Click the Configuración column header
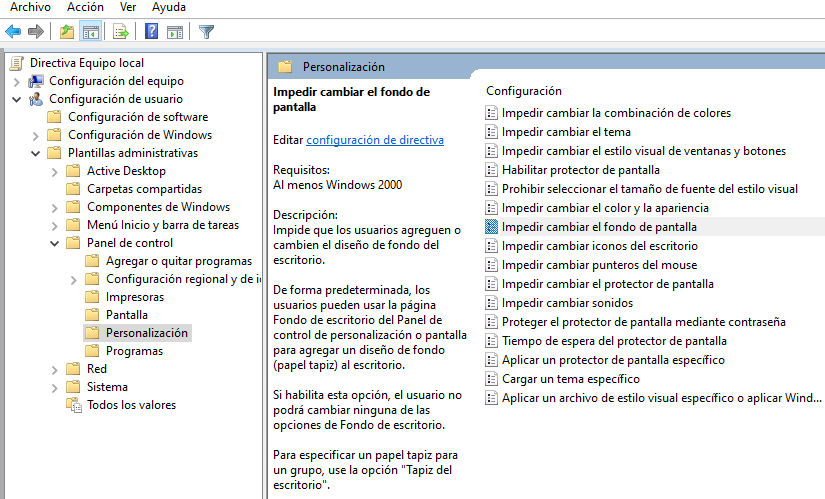825x499 pixels. (524, 91)
